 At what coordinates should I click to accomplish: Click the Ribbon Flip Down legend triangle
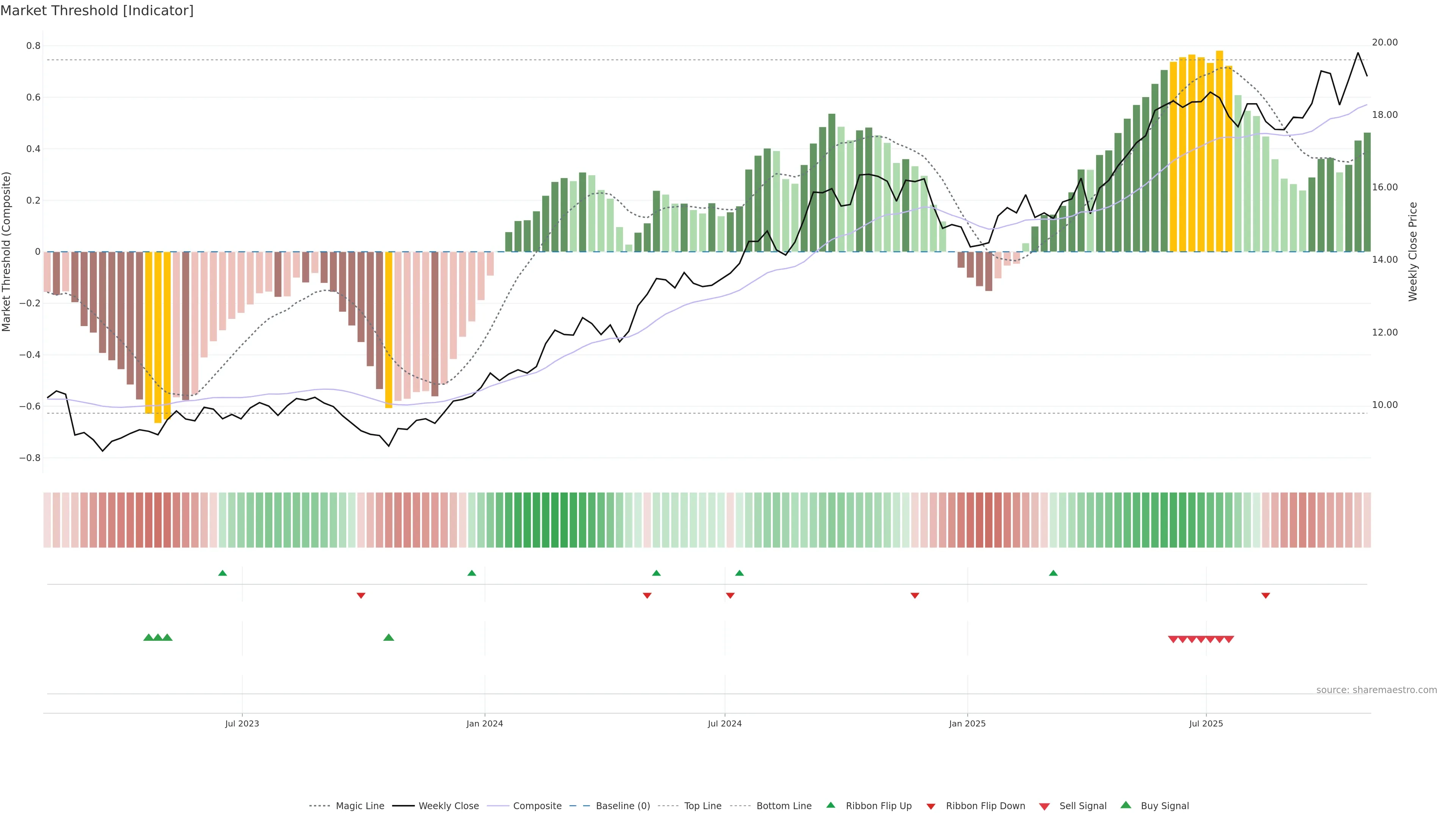(931, 806)
